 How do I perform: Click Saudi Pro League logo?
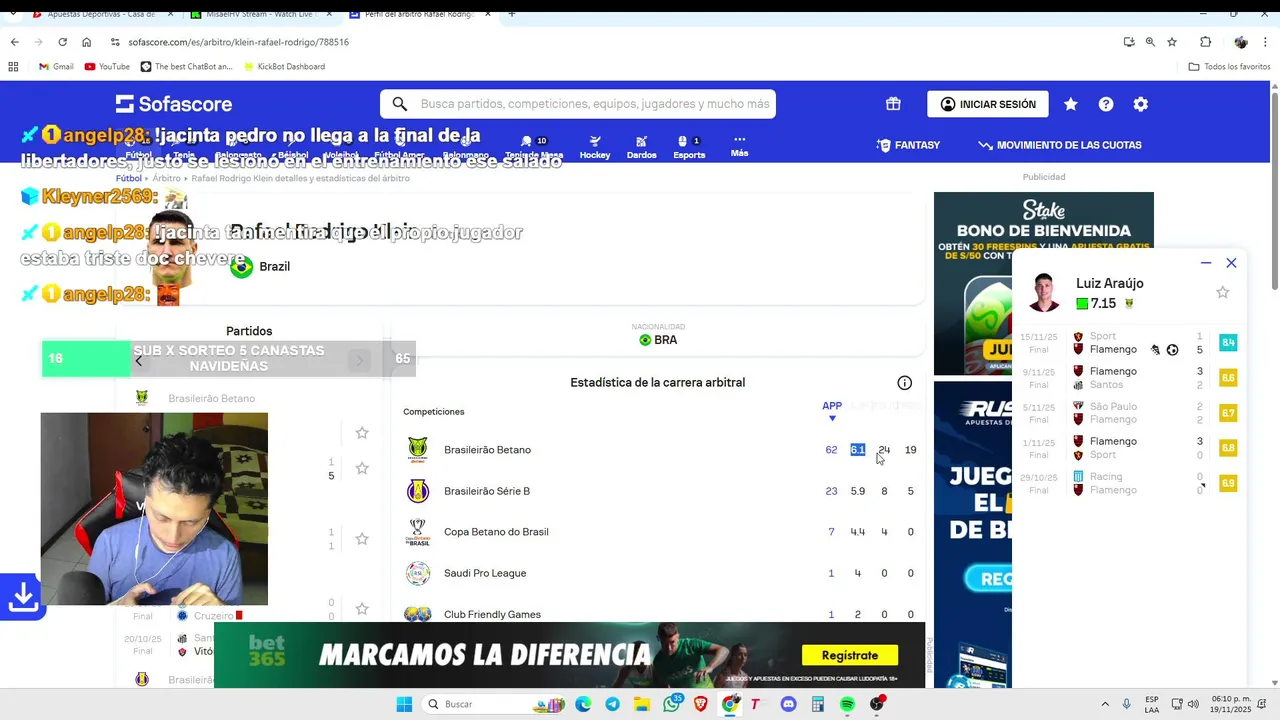(x=418, y=573)
